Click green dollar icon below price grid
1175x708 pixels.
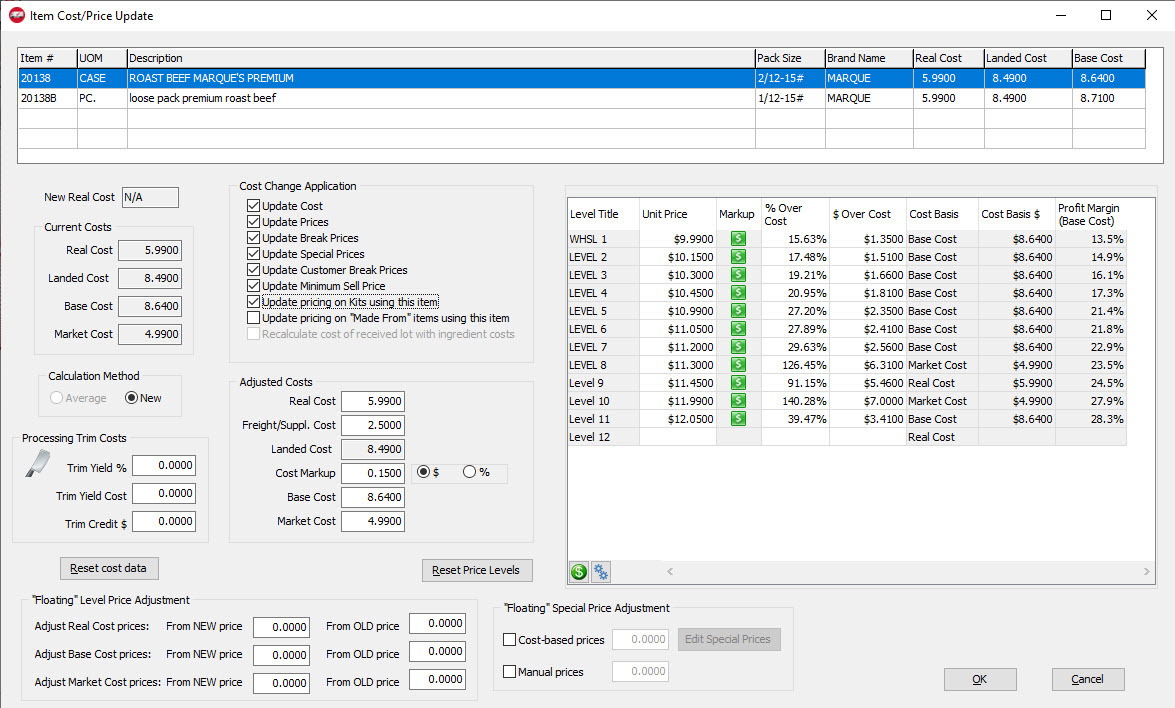coord(579,572)
